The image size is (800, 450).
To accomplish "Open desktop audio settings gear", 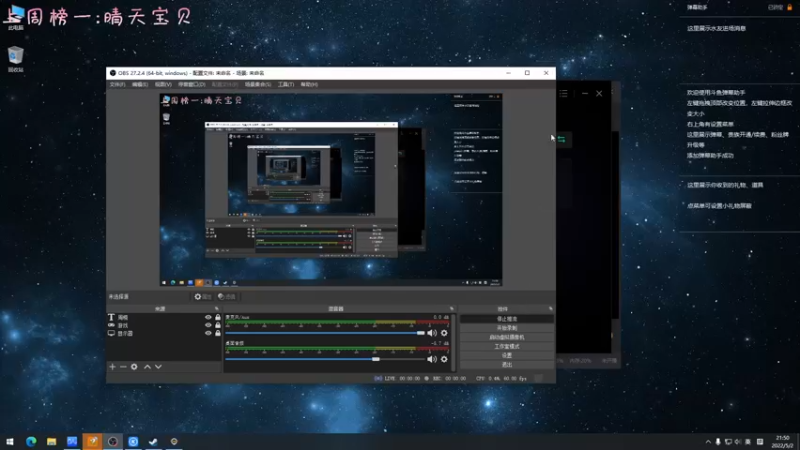I will pos(444,359).
